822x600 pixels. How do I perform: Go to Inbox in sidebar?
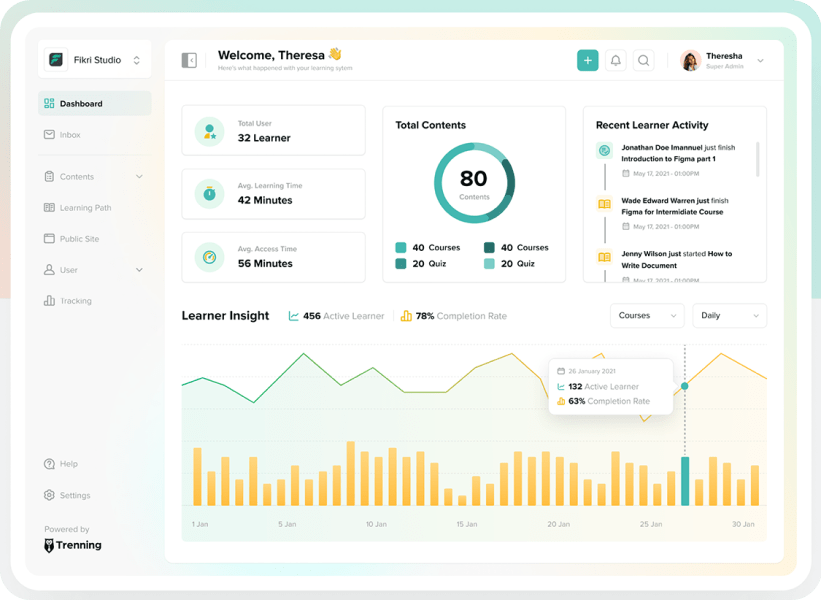70,135
